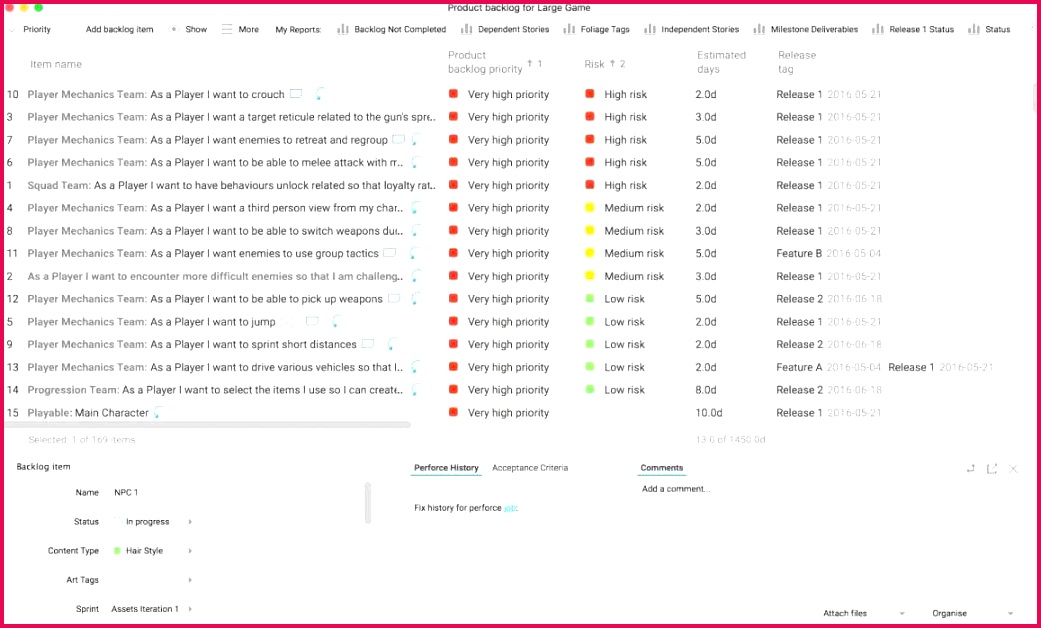The image size is (1041, 628).
Task: Click the Priority icon in the toolbar
Action: tap(14, 29)
